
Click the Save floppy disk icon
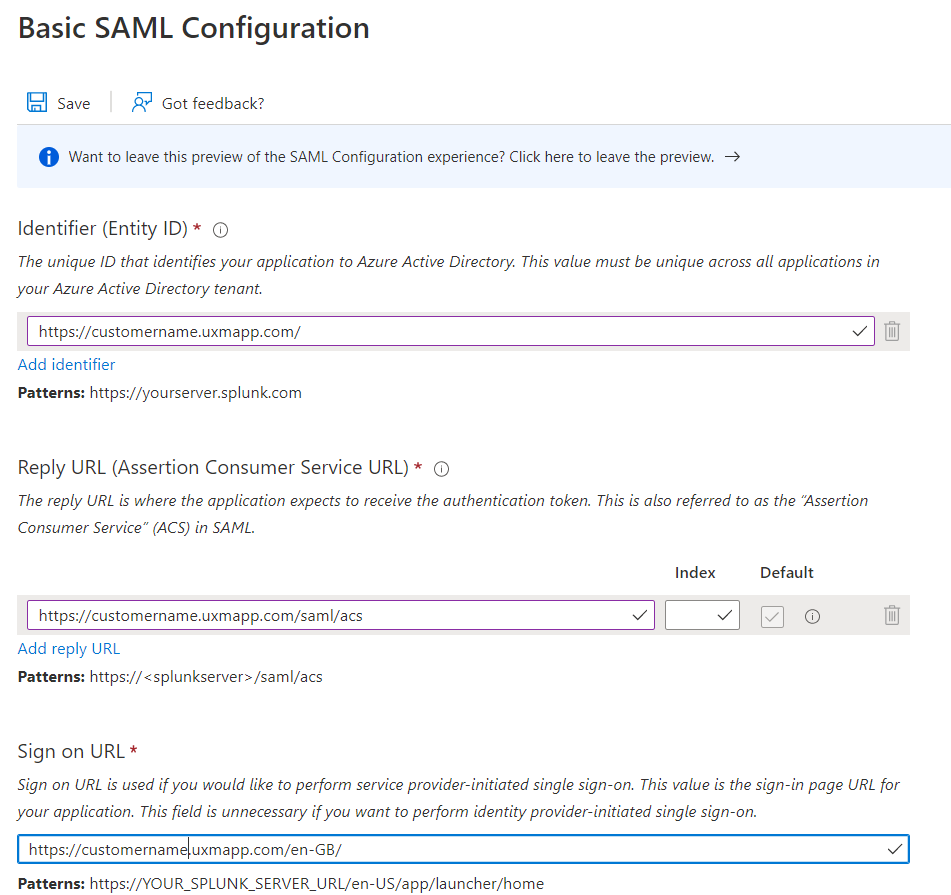point(37,103)
